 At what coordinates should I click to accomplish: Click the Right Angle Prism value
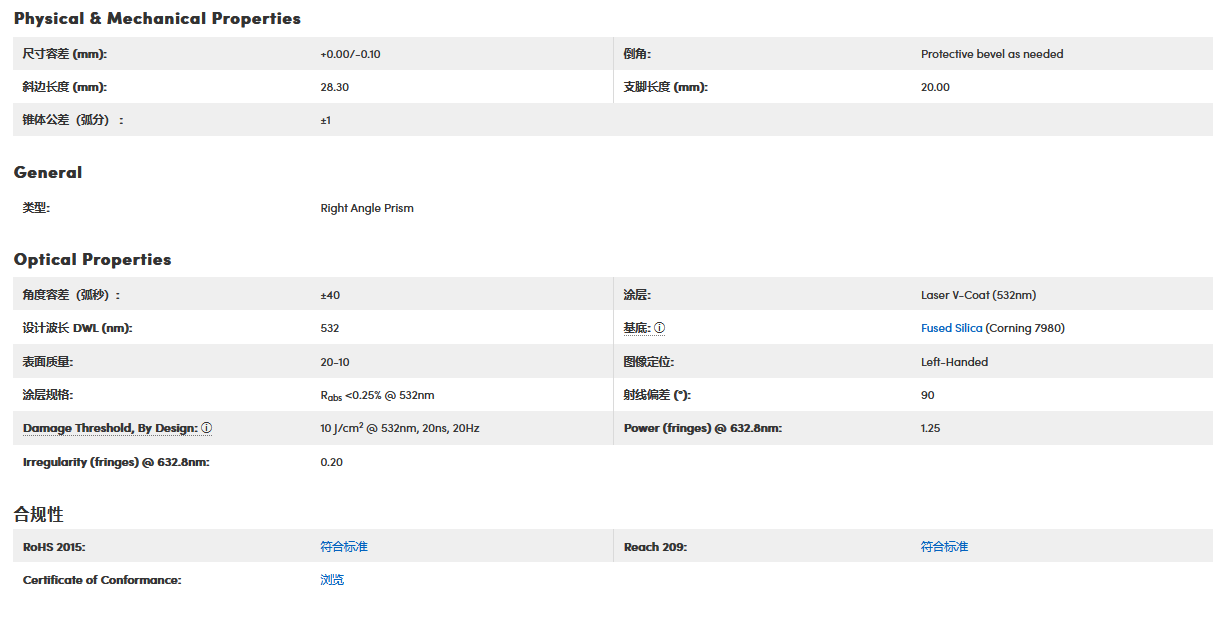367,208
